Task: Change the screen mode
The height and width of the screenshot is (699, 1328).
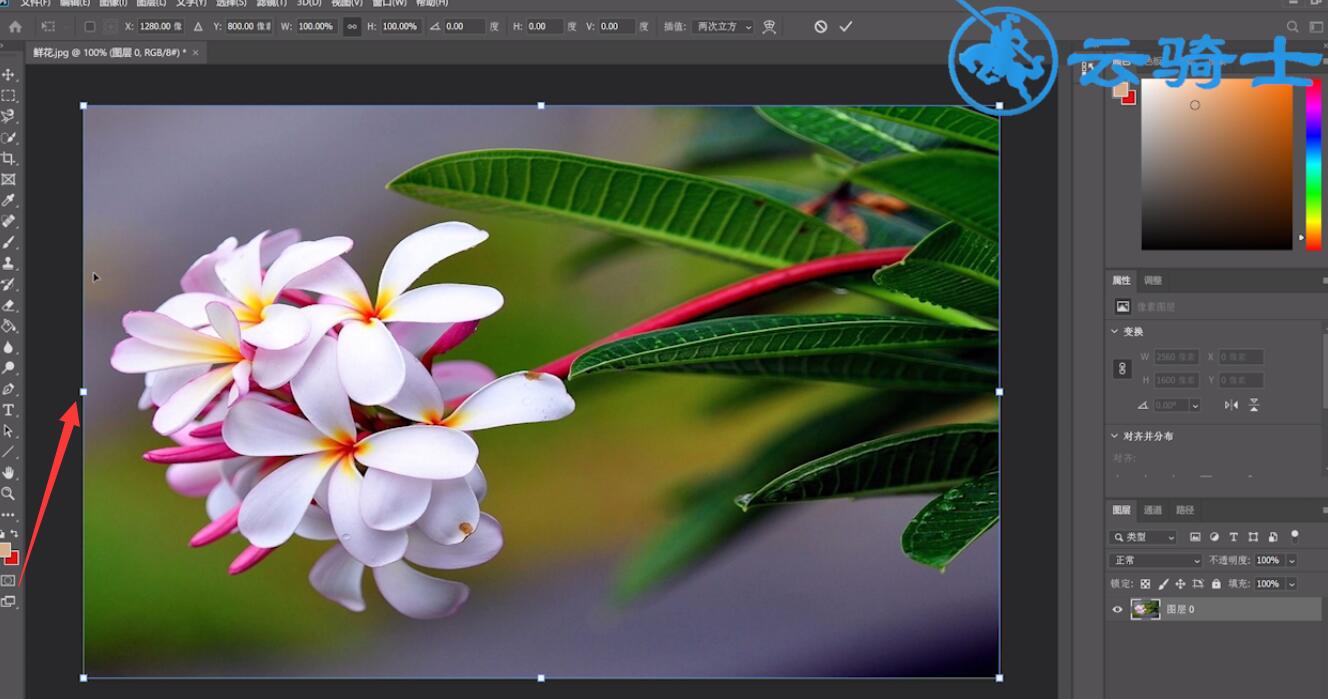Action: click(x=8, y=602)
